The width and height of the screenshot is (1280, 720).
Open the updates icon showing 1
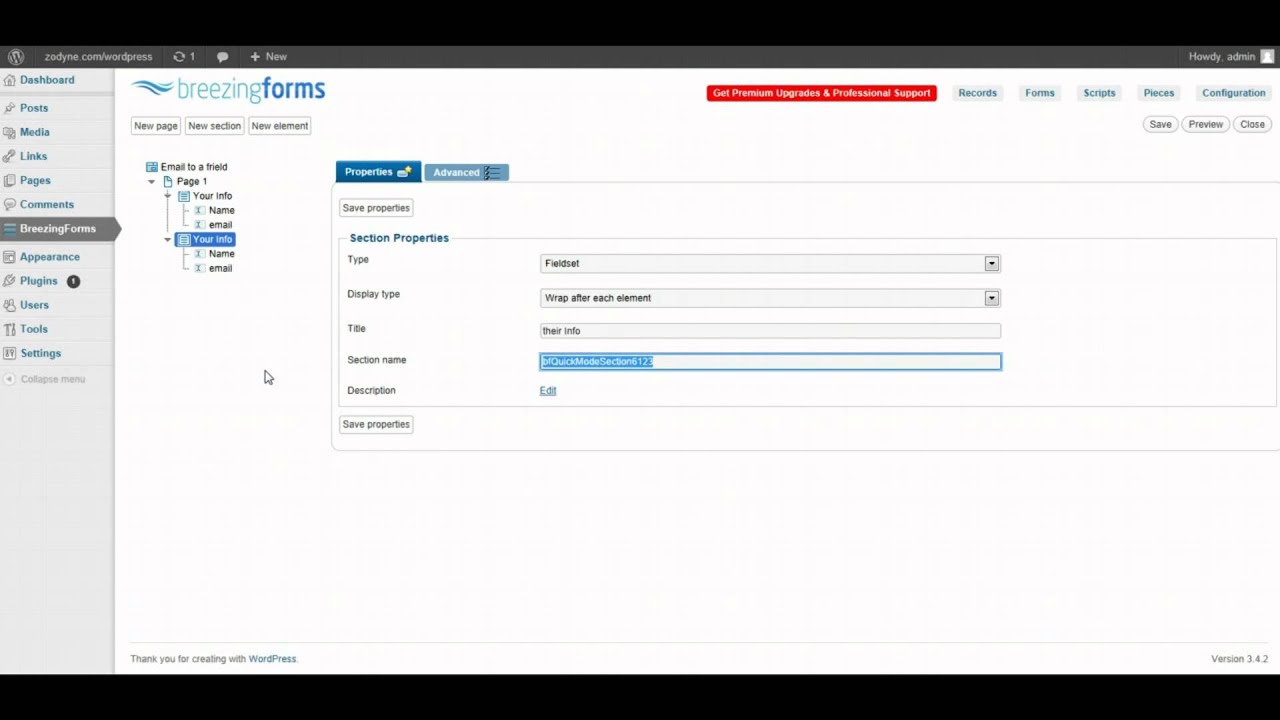pos(184,57)
